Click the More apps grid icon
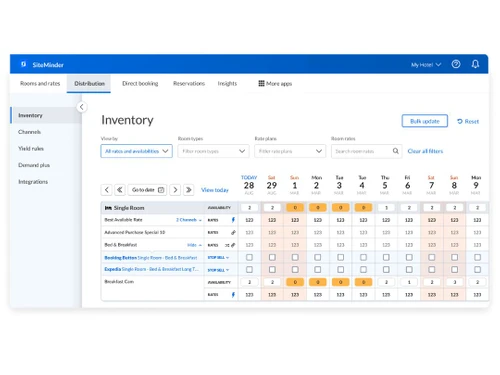Screen dimensions: 500x375 point(261,83)
